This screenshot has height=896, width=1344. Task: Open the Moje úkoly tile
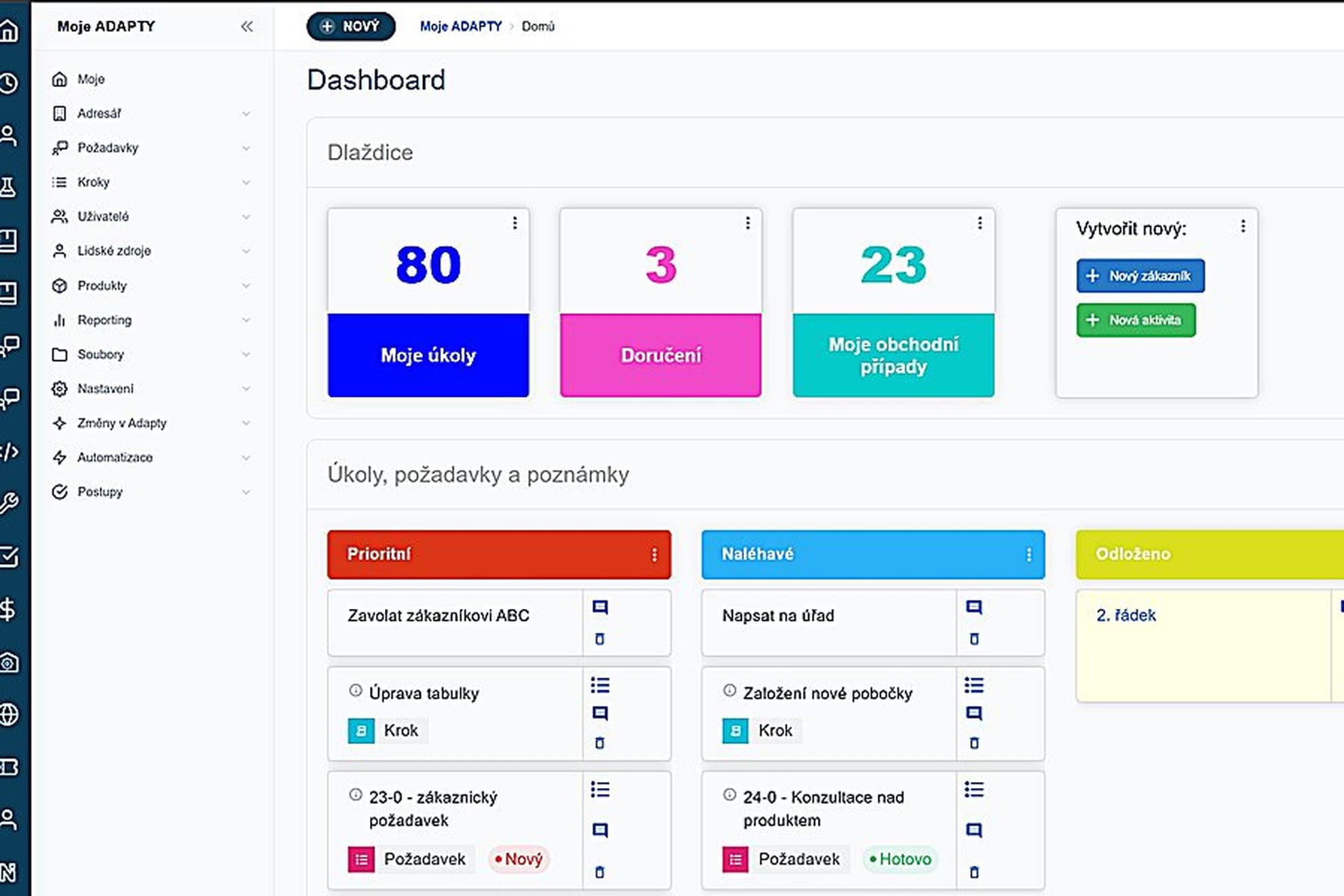tap(428, 303)
